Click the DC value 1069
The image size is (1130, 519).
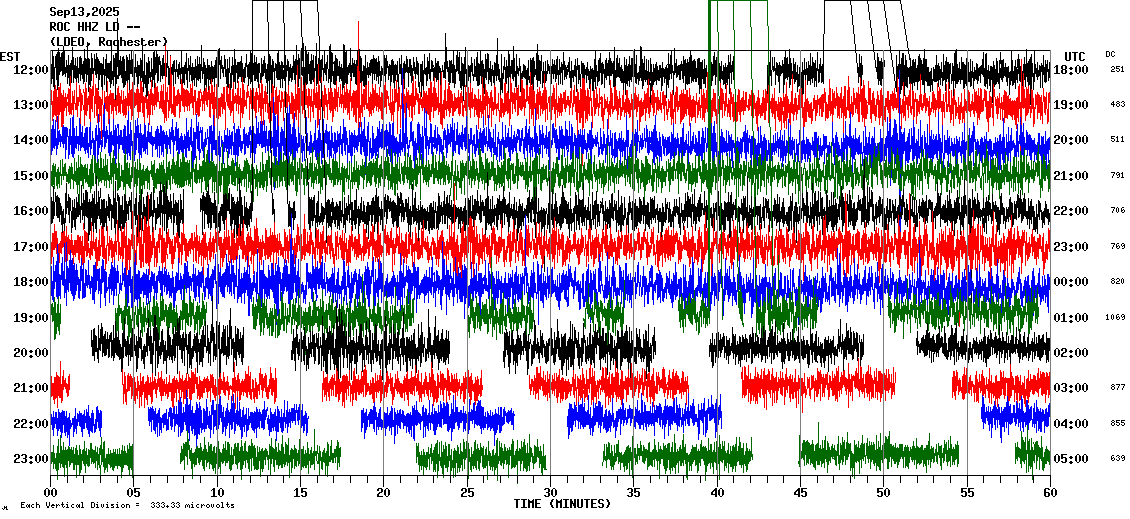click(1115, 318)
